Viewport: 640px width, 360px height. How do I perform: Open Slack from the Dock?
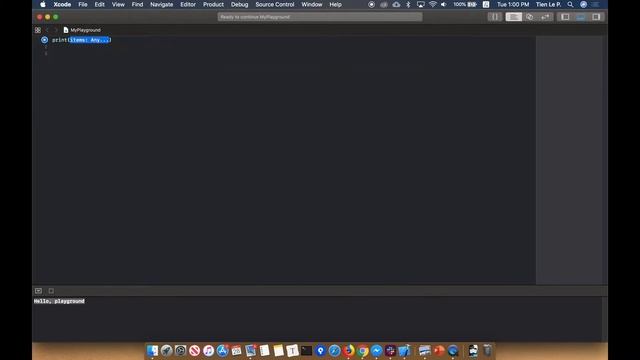tap(390, 351)
